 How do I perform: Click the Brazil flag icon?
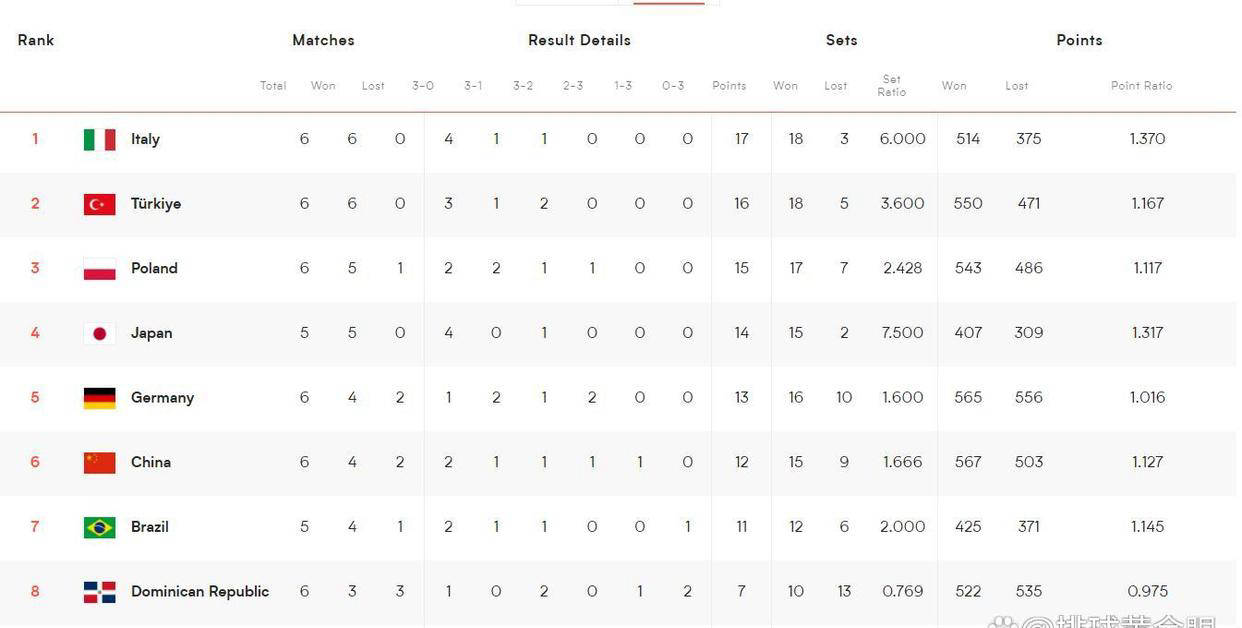[99, 527]
